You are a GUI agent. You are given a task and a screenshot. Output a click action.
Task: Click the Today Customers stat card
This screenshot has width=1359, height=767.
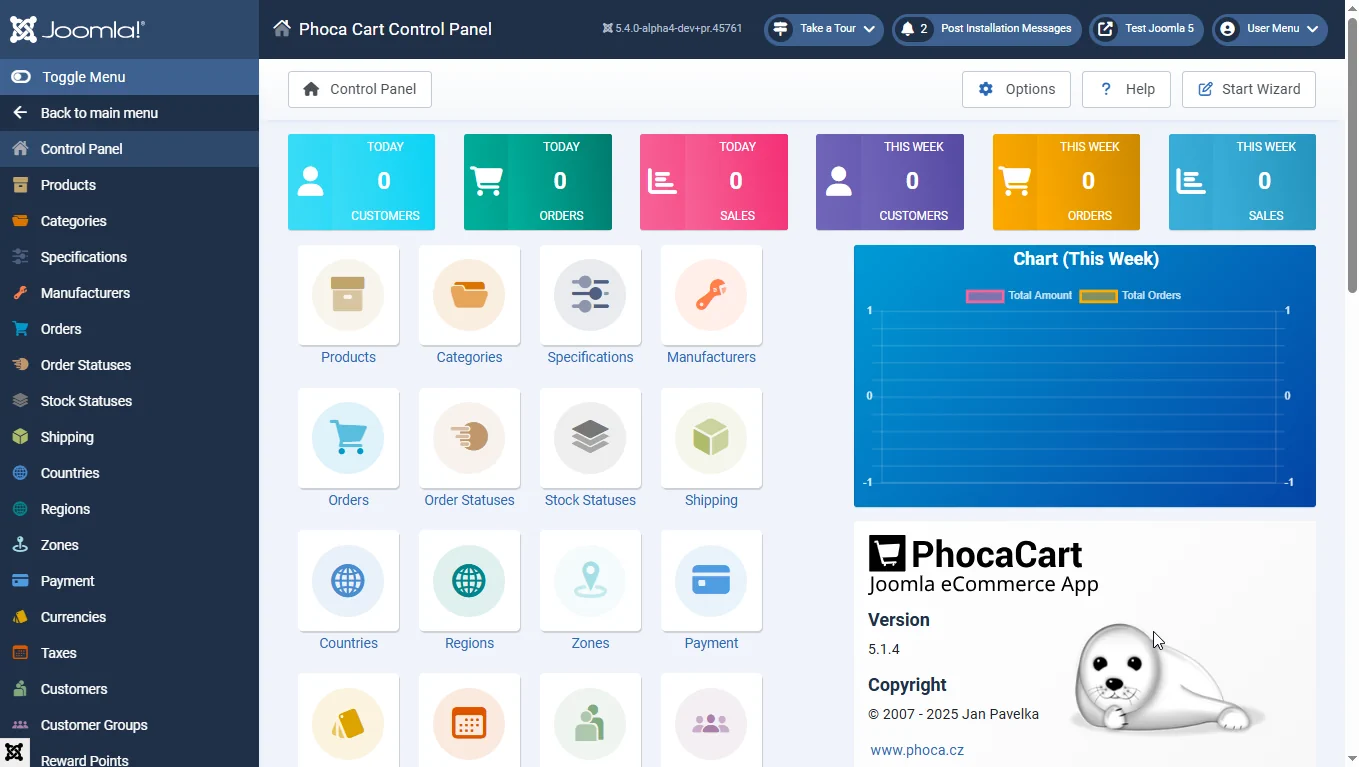click(x=361, y=182)
